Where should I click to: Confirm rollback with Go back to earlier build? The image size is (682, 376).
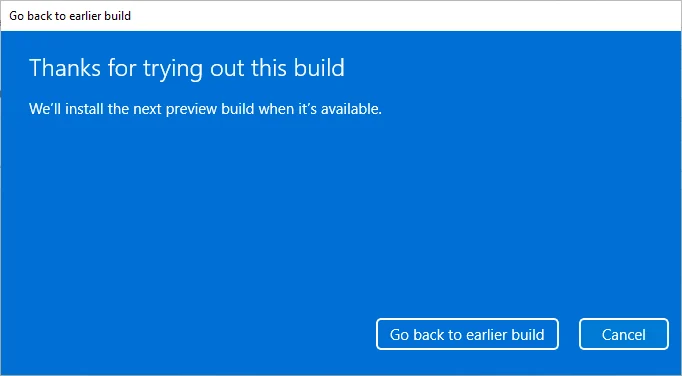[467, 334]
